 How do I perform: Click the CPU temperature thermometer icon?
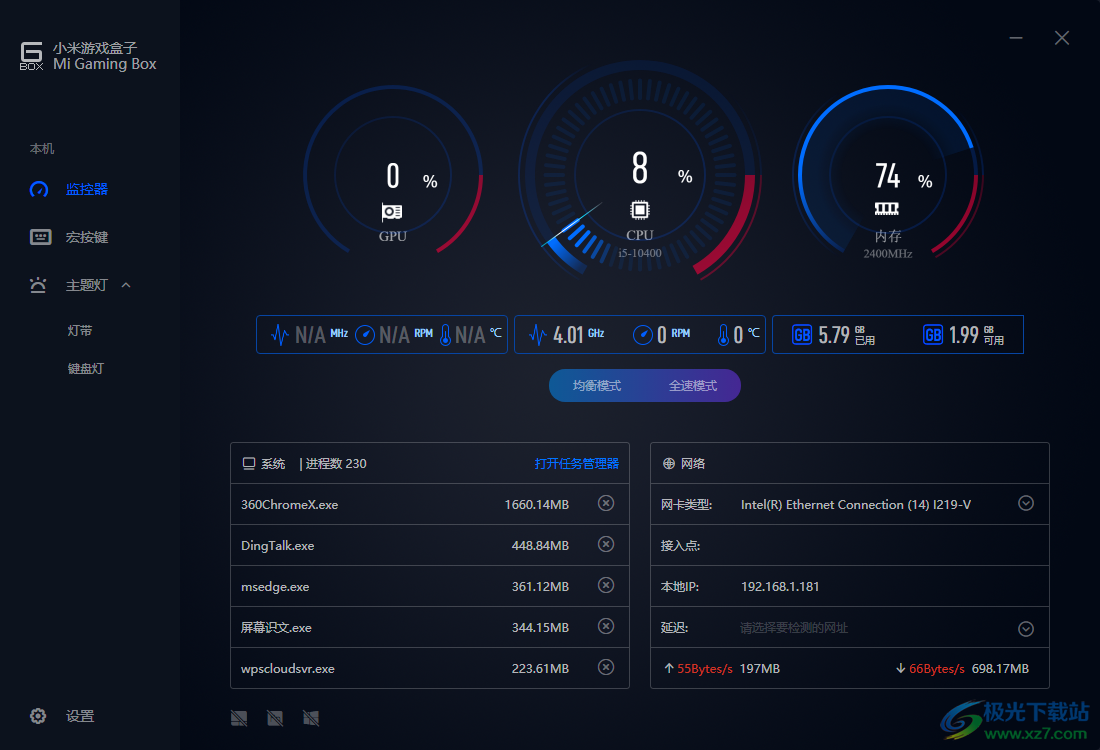724,335
